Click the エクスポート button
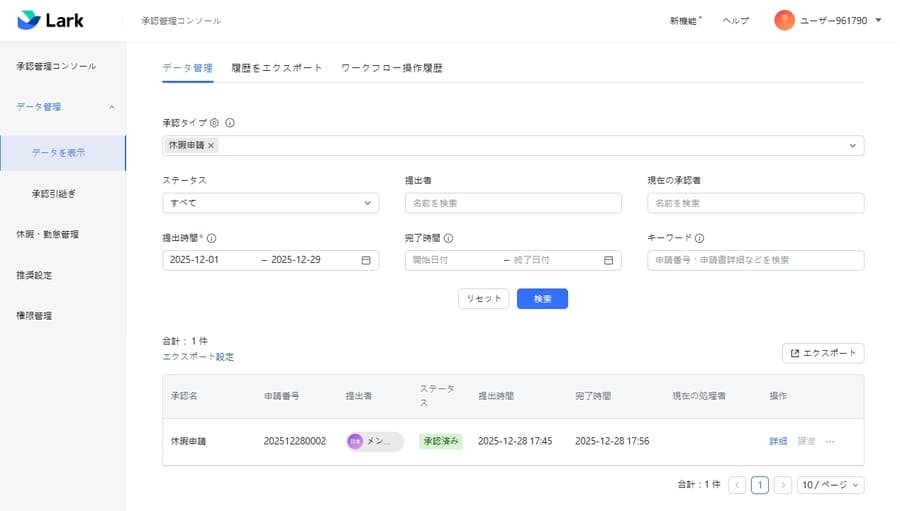Screen dimensions: 900x511 pyautogui.click(x=823, y=353)
